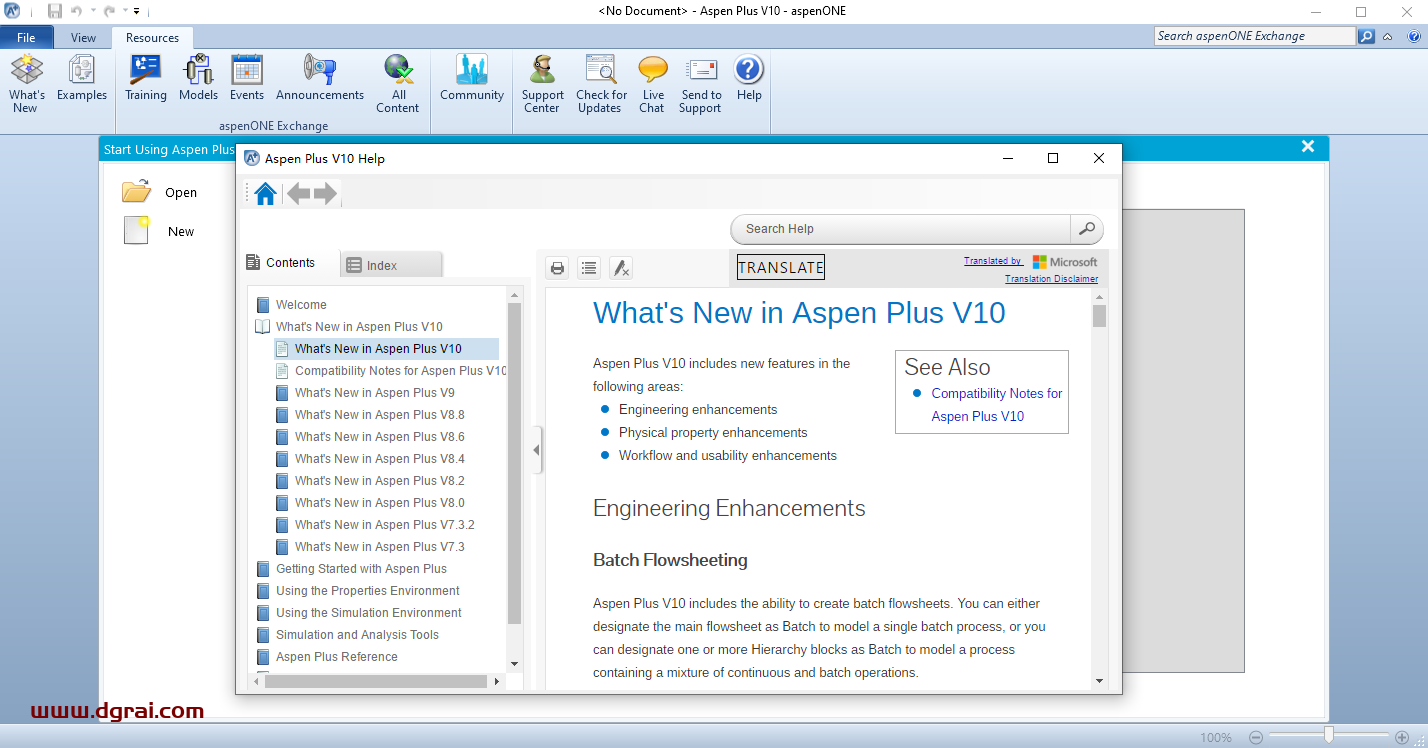This screenshot has width=1428, height=748.
Task: Select Compatibility Notes tree item in contents
Action: (401, 371)
